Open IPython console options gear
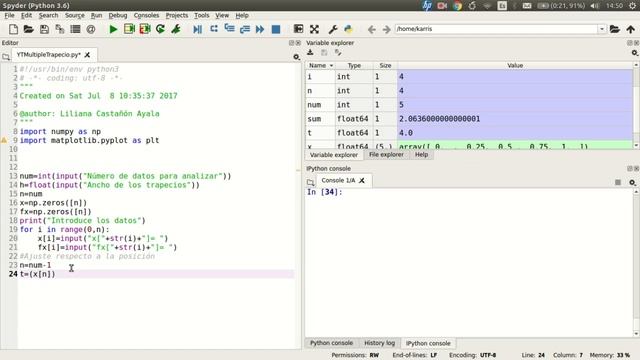Viewport: 640px width, 360px height. (x=633, y=182)
